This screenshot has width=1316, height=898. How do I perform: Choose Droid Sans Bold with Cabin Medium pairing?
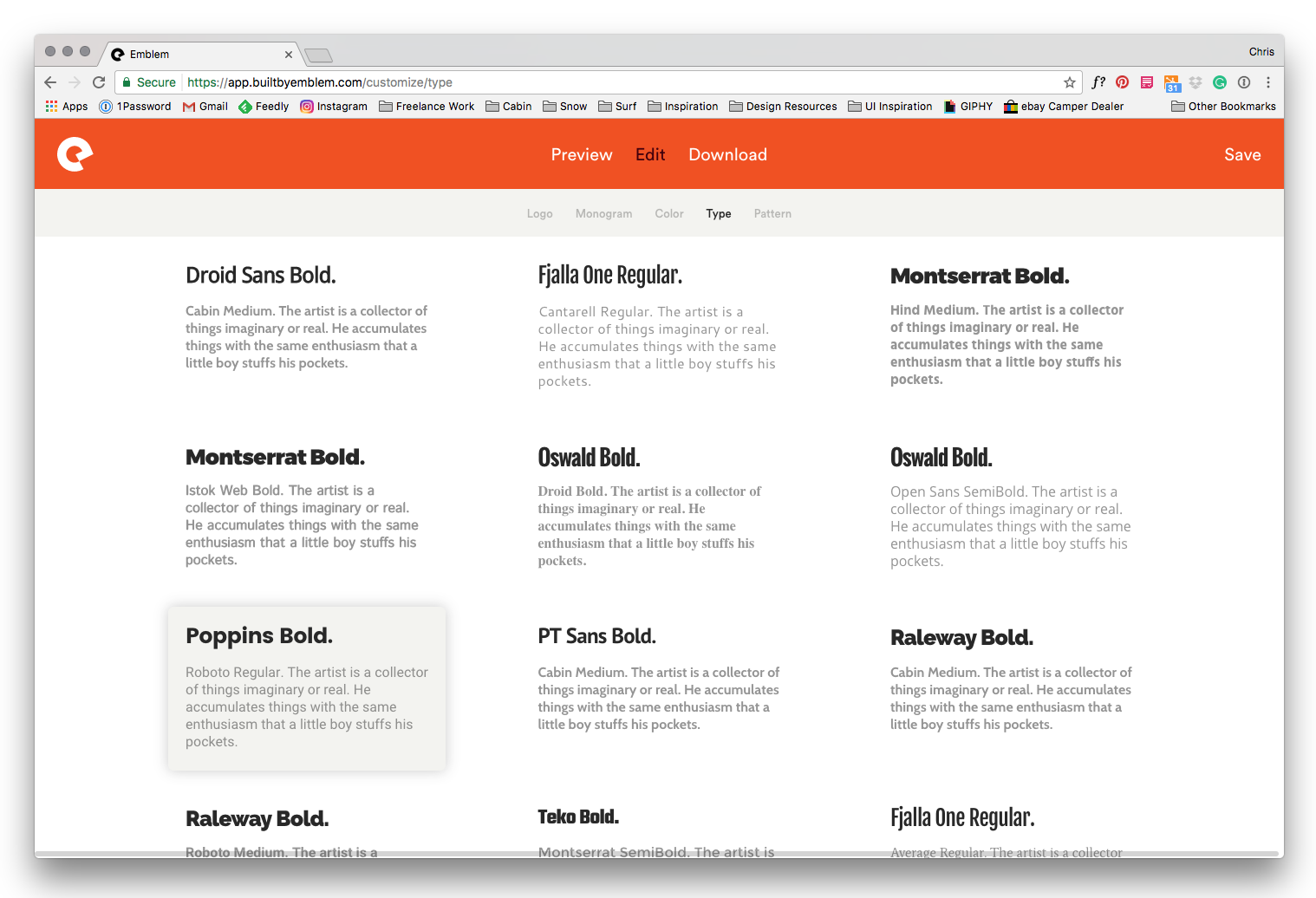tap(307, 317)
